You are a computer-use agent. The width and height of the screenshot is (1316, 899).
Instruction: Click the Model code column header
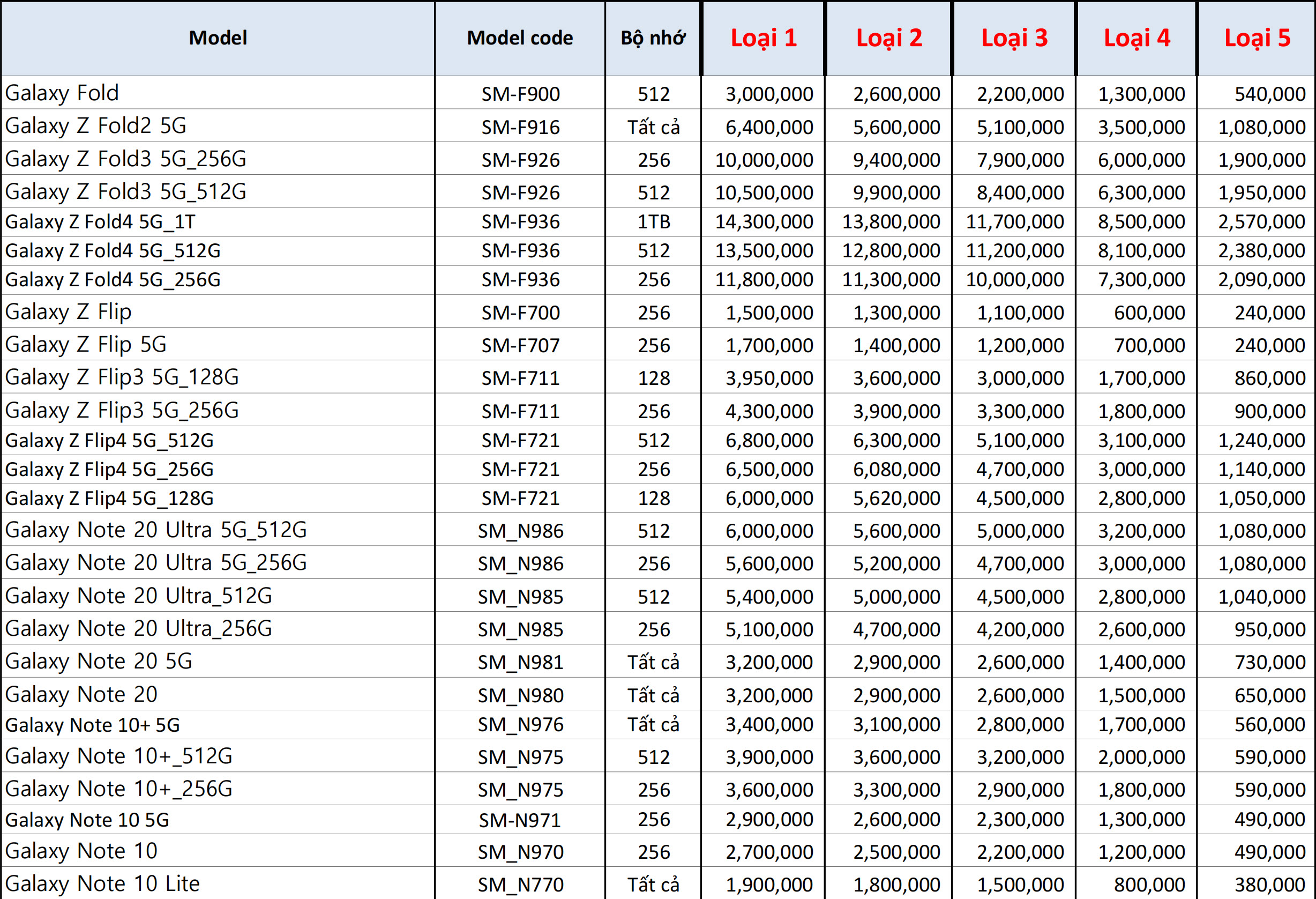[x=519, y=39]
